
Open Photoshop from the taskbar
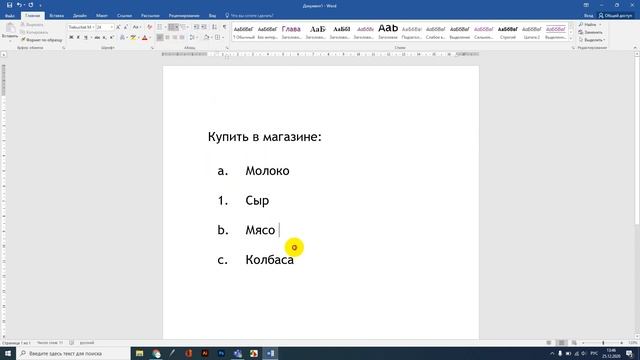[x=221, y=353]
